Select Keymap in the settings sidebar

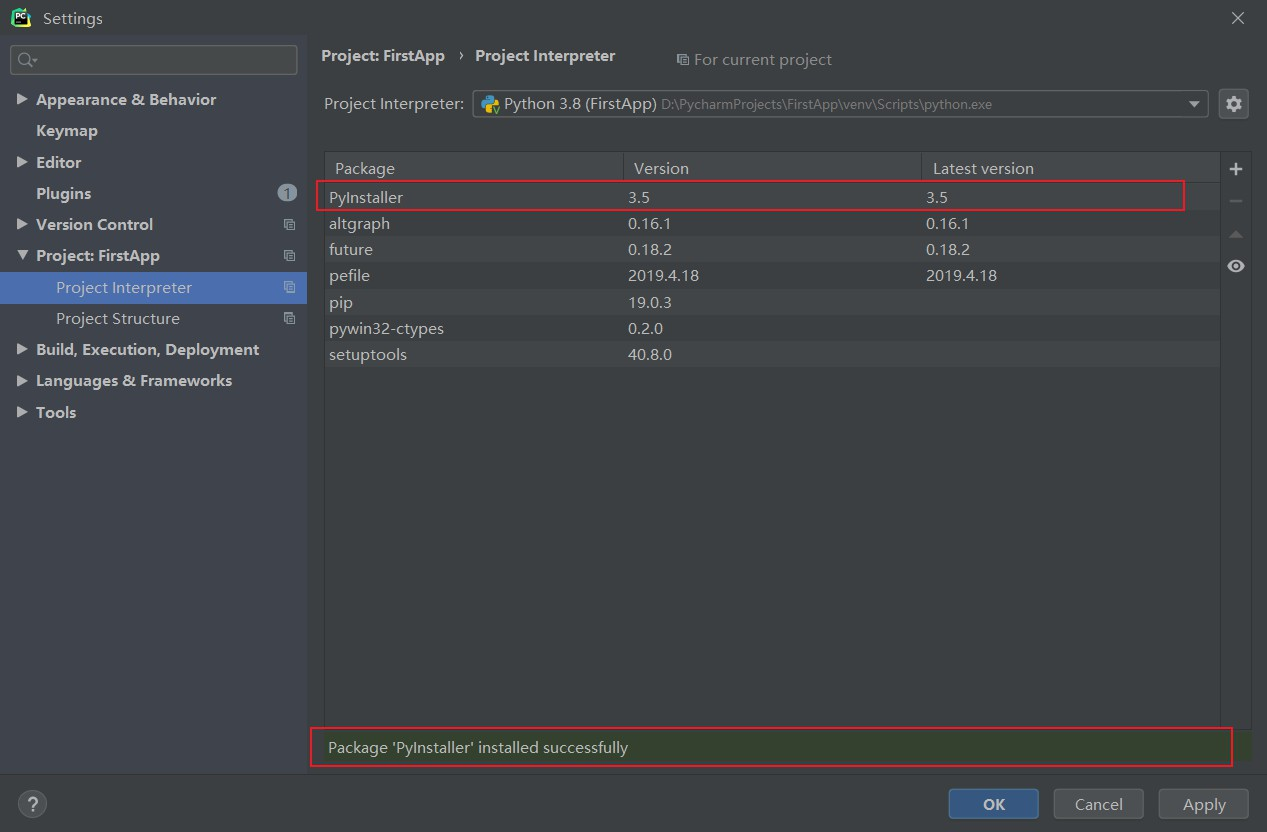tap(67, 131)
